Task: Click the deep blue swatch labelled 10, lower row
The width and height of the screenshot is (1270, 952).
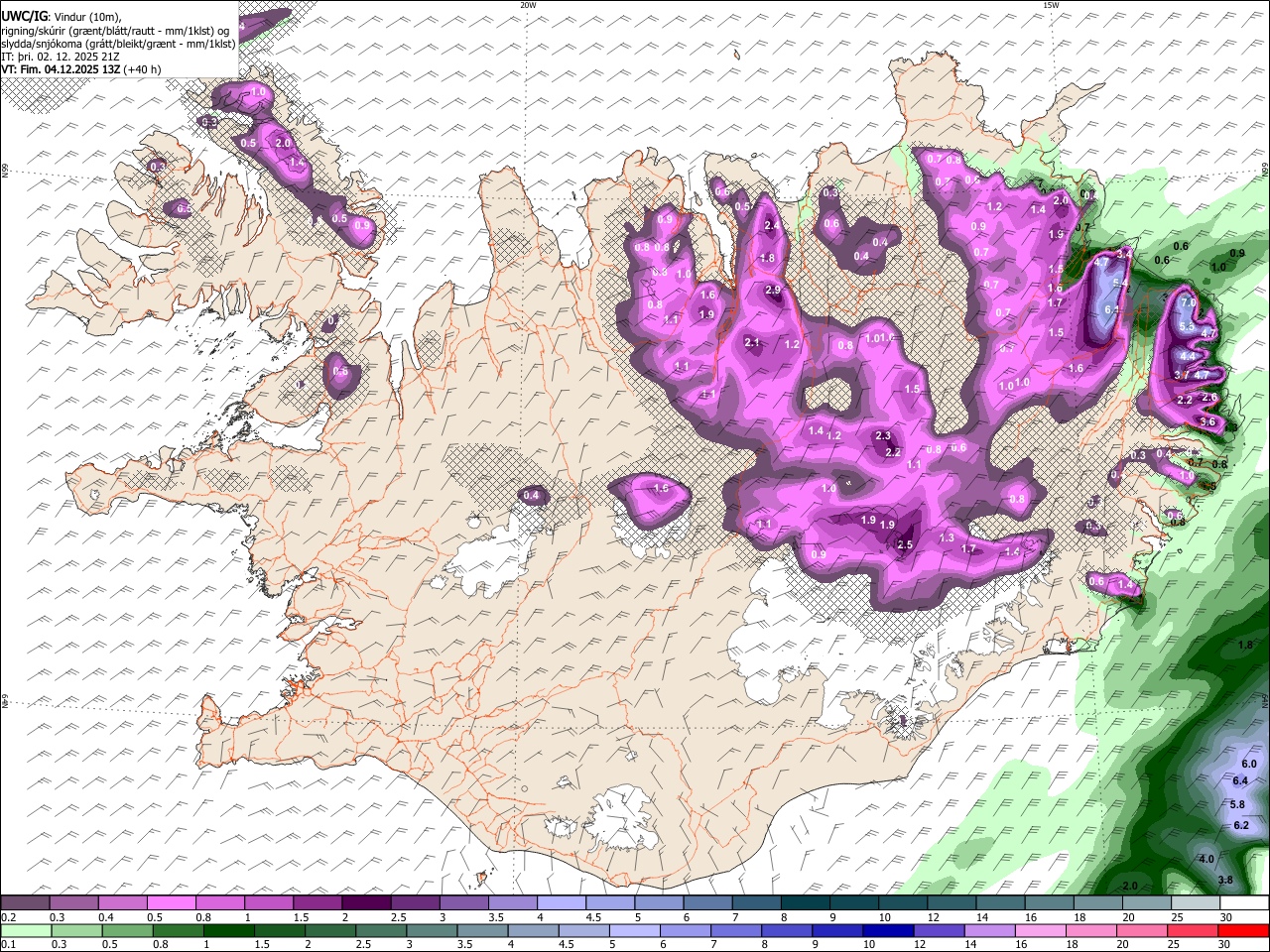Action: tap(887, 930)
